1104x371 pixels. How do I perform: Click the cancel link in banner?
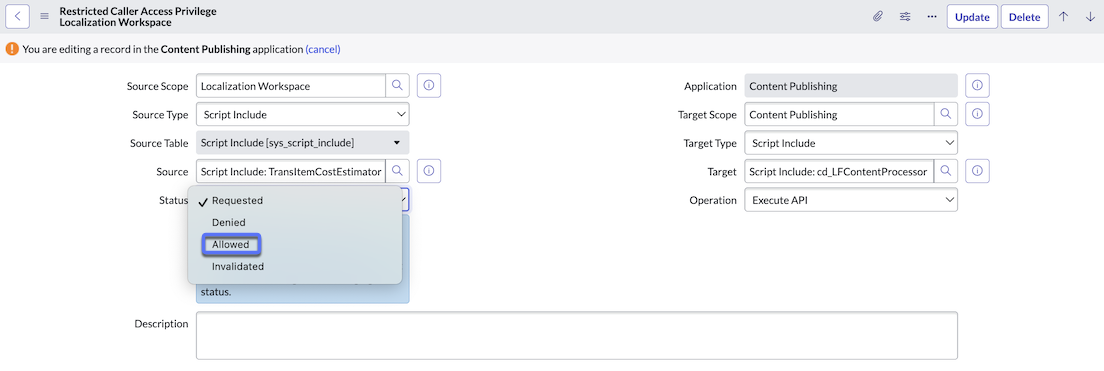pyautogui.click(x=322, y=49)
